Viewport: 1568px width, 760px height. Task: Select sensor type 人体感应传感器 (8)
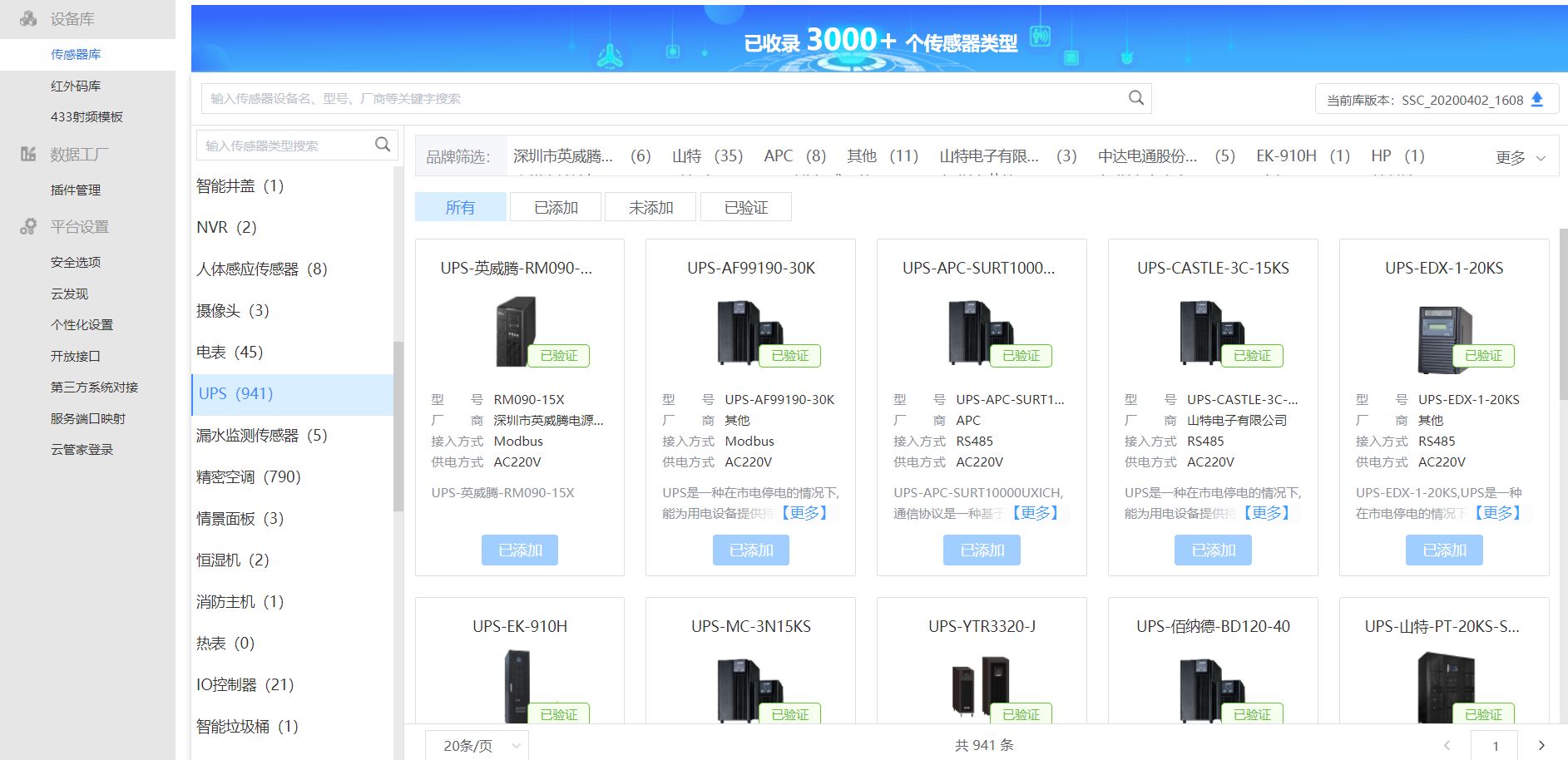(x=293, y=269)
